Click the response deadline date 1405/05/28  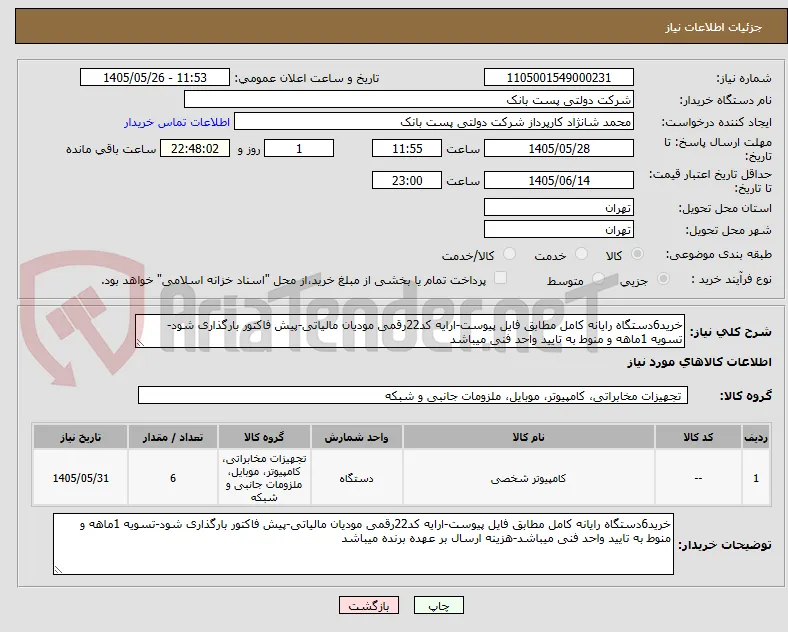click(559, 149)
